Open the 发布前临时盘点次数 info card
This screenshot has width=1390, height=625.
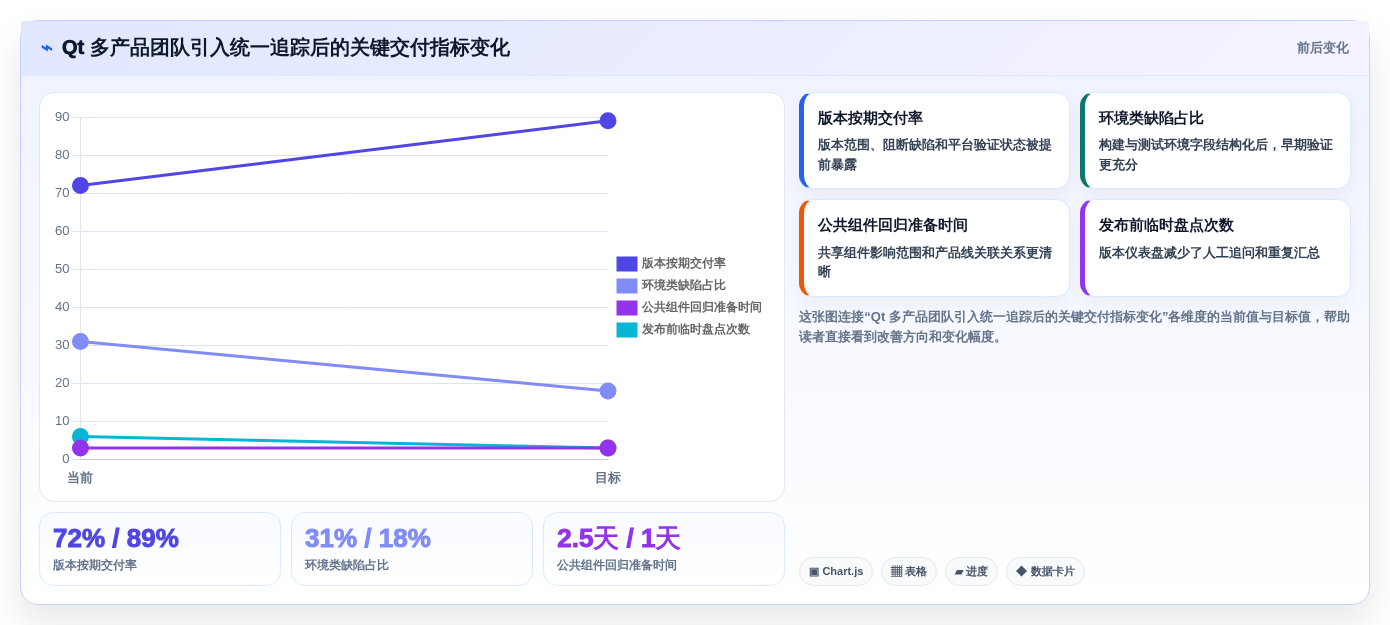[x=1215, y=248]
